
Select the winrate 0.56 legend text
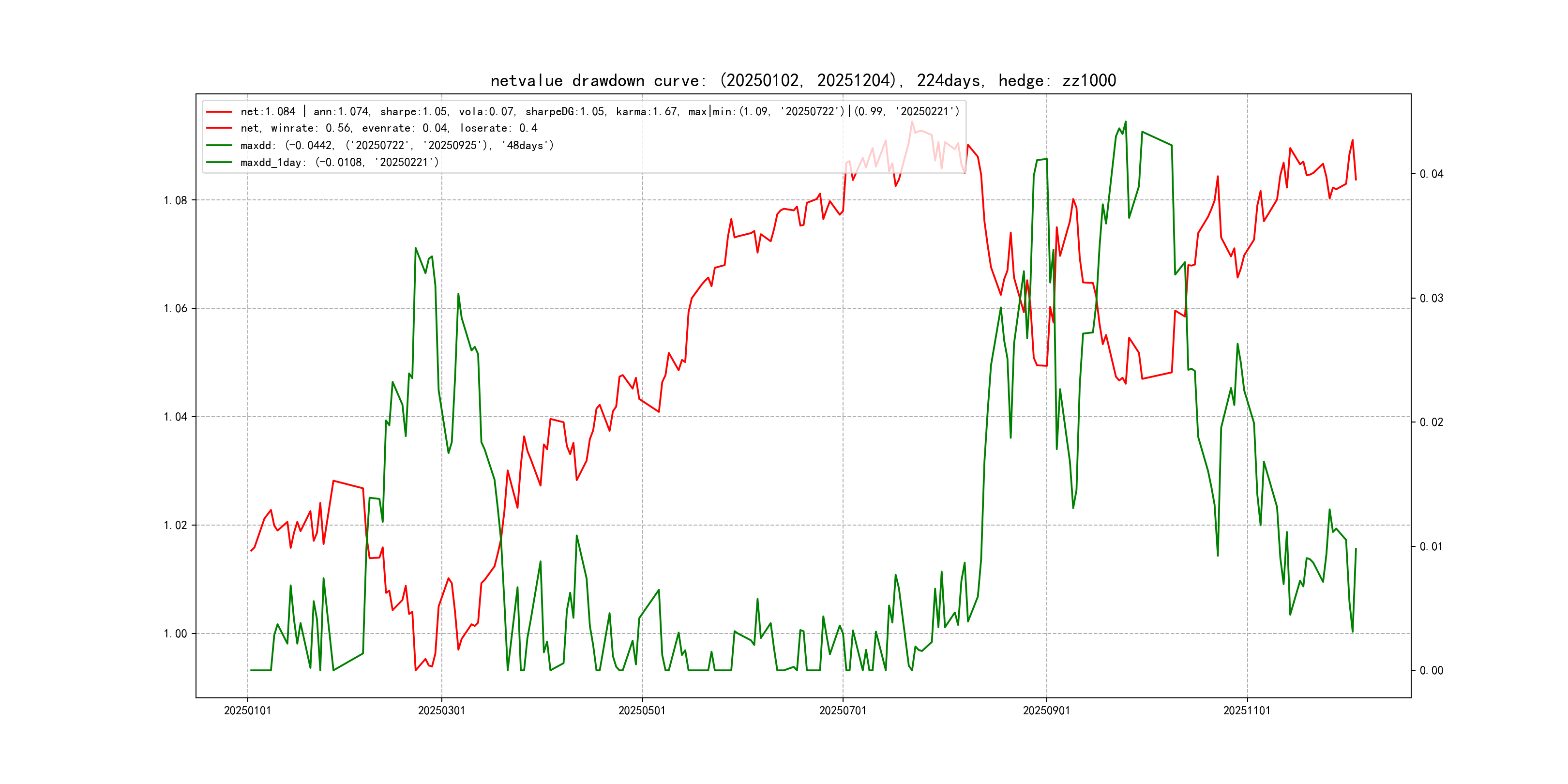(x=388, y=128)
